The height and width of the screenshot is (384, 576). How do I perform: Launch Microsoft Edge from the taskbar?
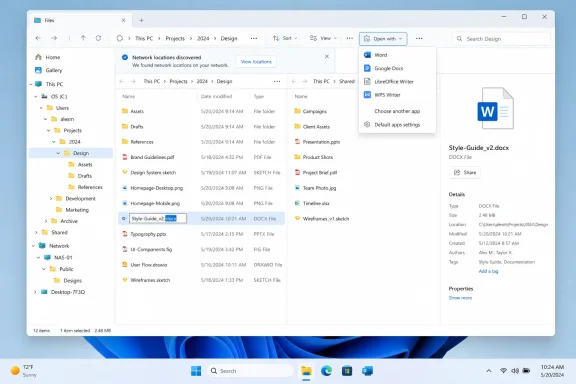click(326, 371)
